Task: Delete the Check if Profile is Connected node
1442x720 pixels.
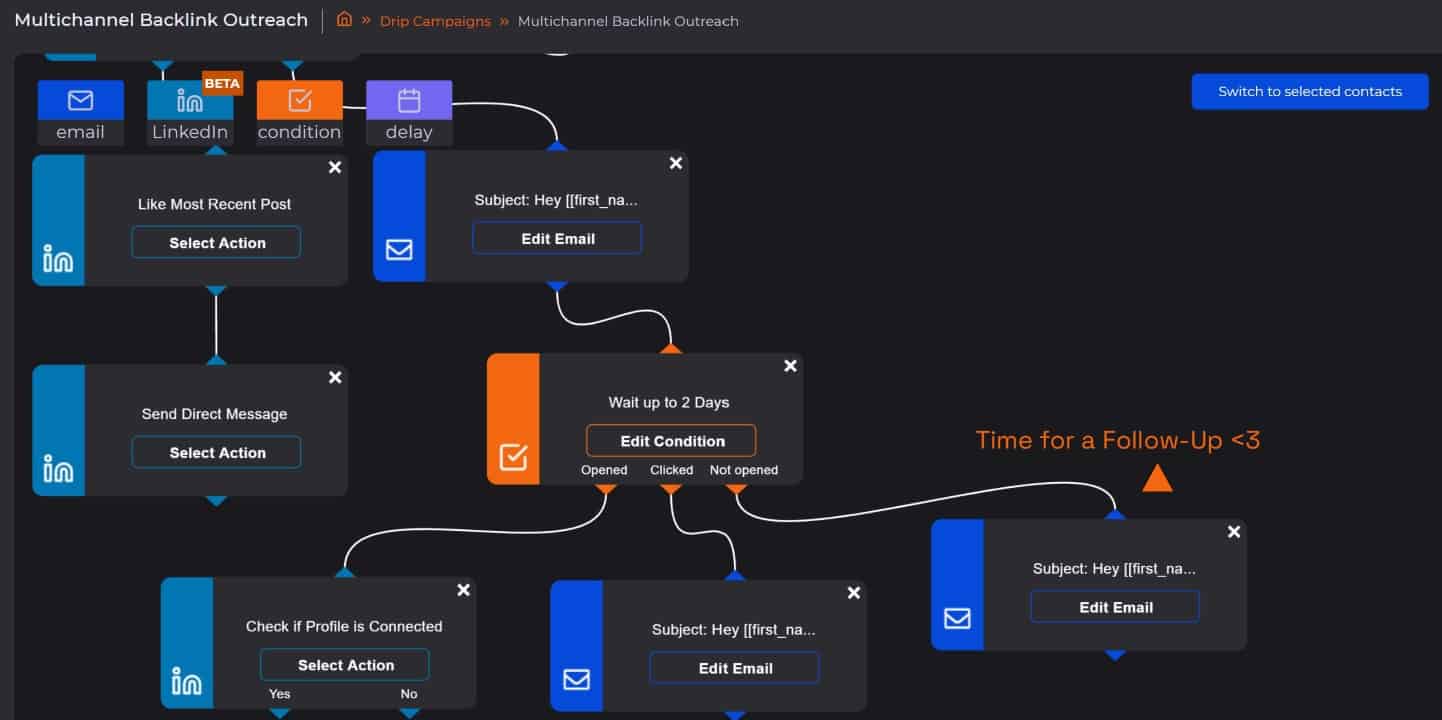Action: point(463,590)
